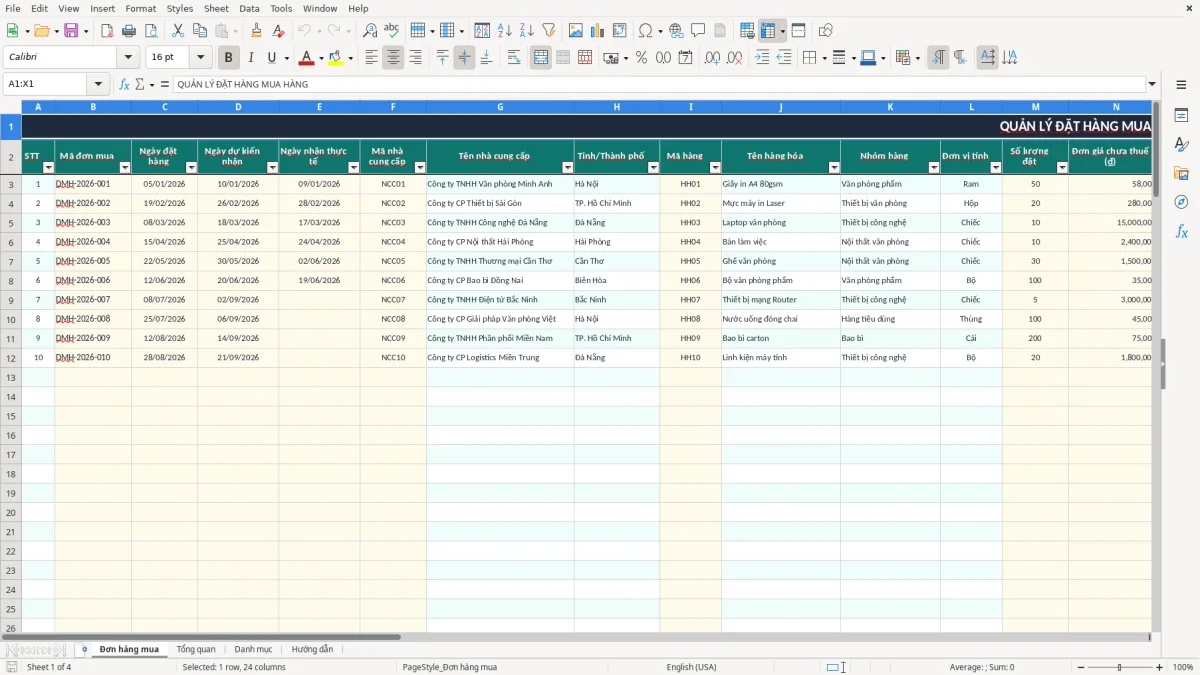Click the Insert Hyperlink globe icon
This screenshot has width=1200, height=675.
click(x=677, y=31)
